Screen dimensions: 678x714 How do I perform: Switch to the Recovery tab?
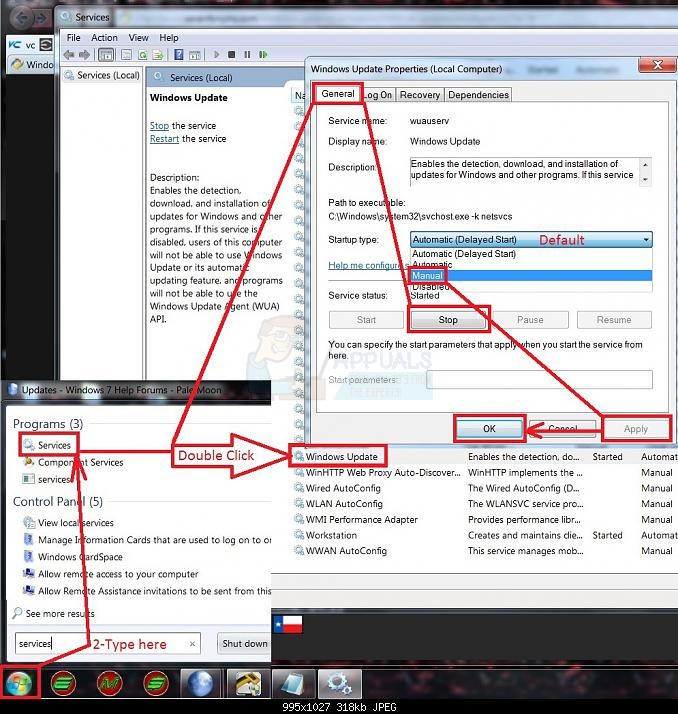(420, 95)
